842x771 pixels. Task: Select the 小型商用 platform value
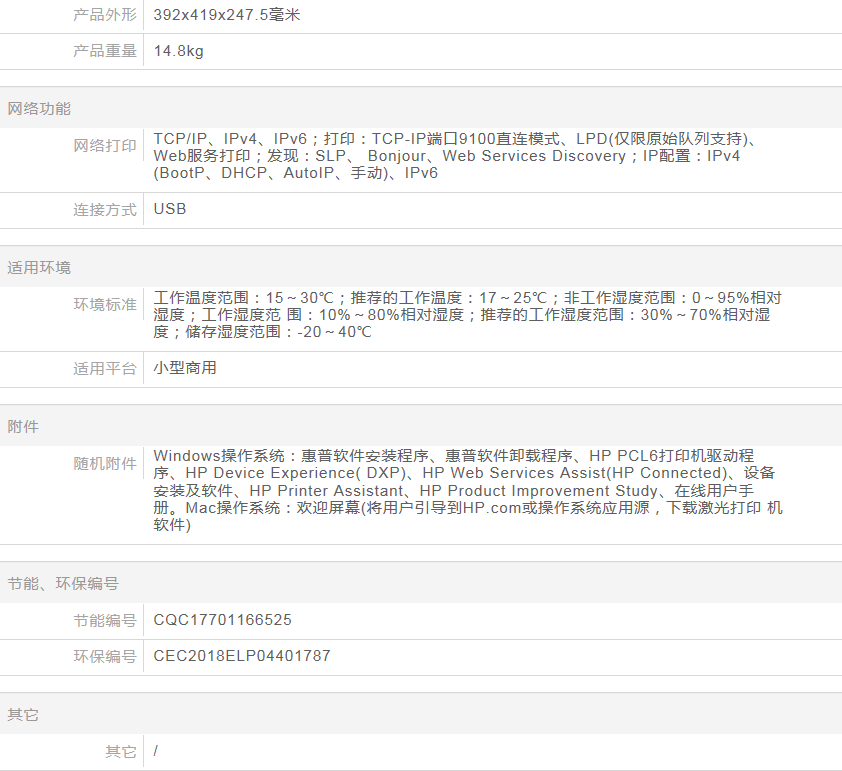[x=185, y=368]
